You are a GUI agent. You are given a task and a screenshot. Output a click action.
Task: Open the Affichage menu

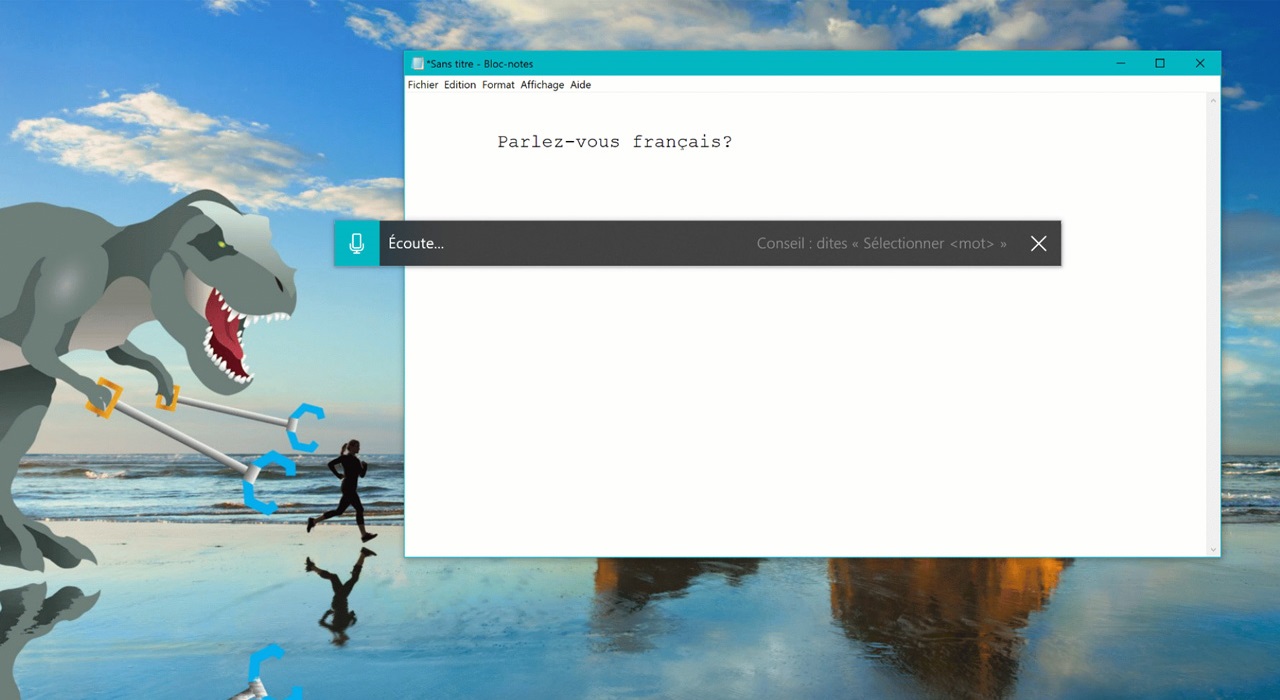point(542,85)
